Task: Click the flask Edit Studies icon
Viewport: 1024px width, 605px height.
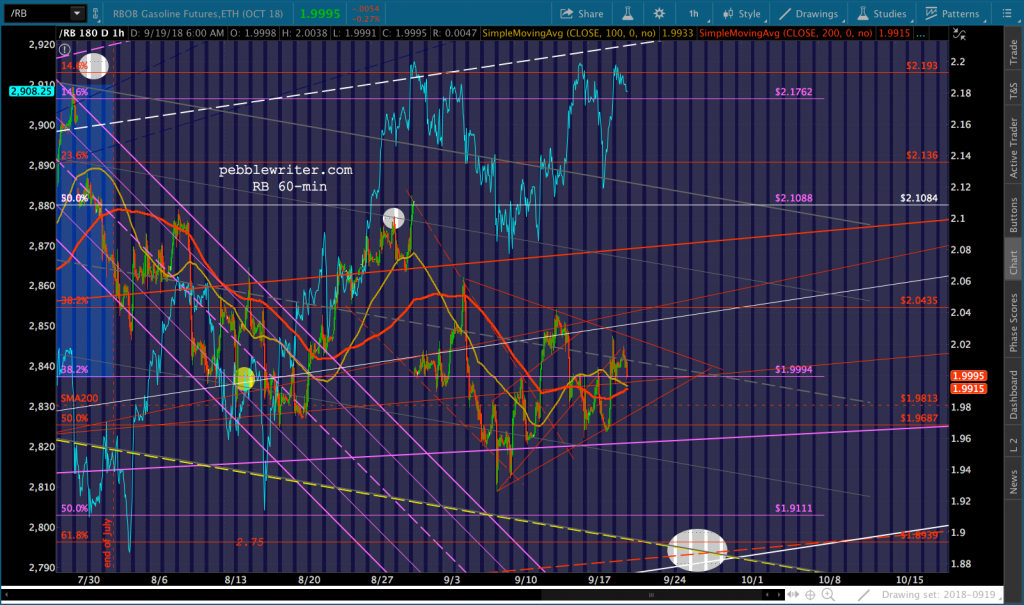Action: coord(628,14)
